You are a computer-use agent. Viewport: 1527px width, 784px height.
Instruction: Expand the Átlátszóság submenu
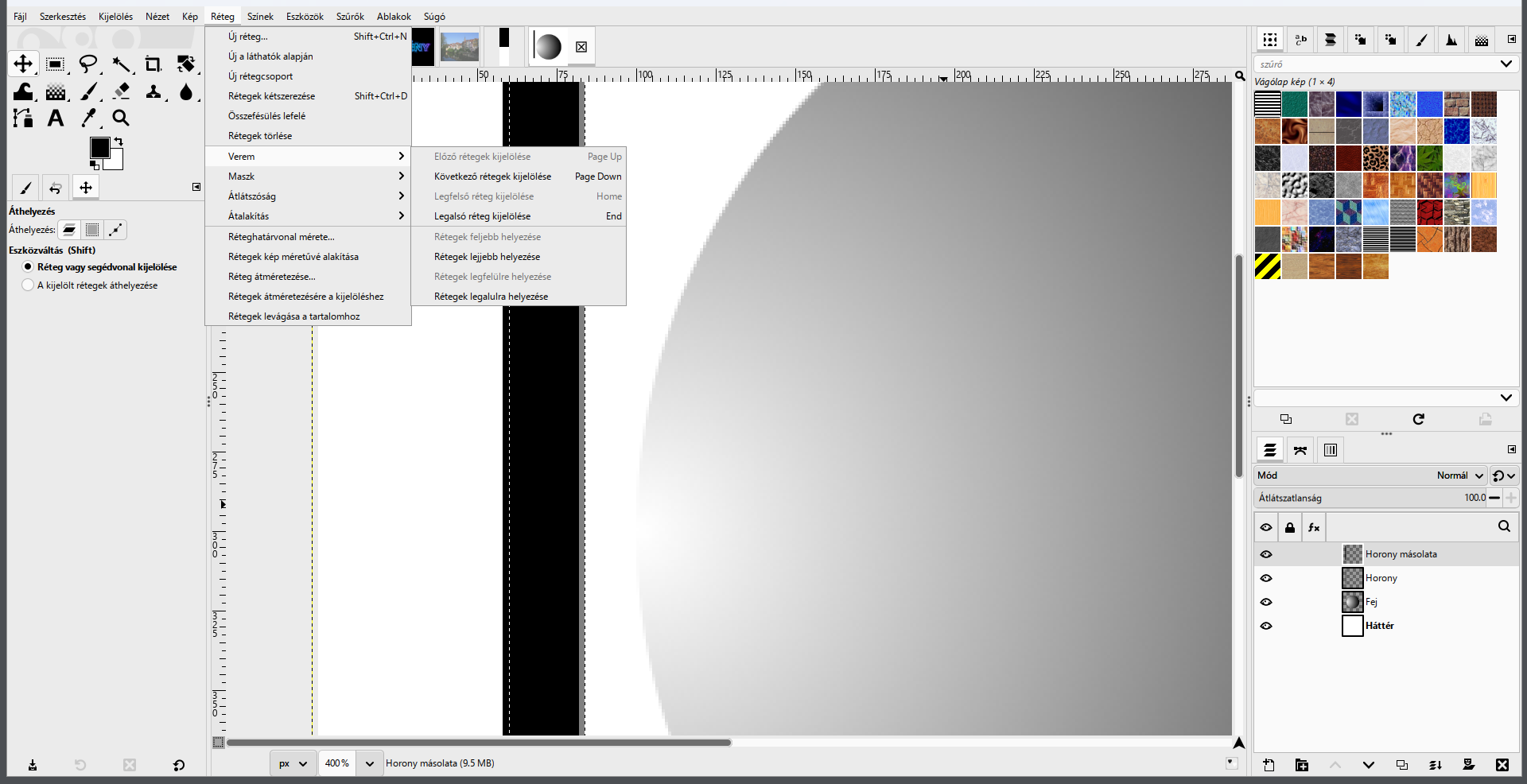308,196
